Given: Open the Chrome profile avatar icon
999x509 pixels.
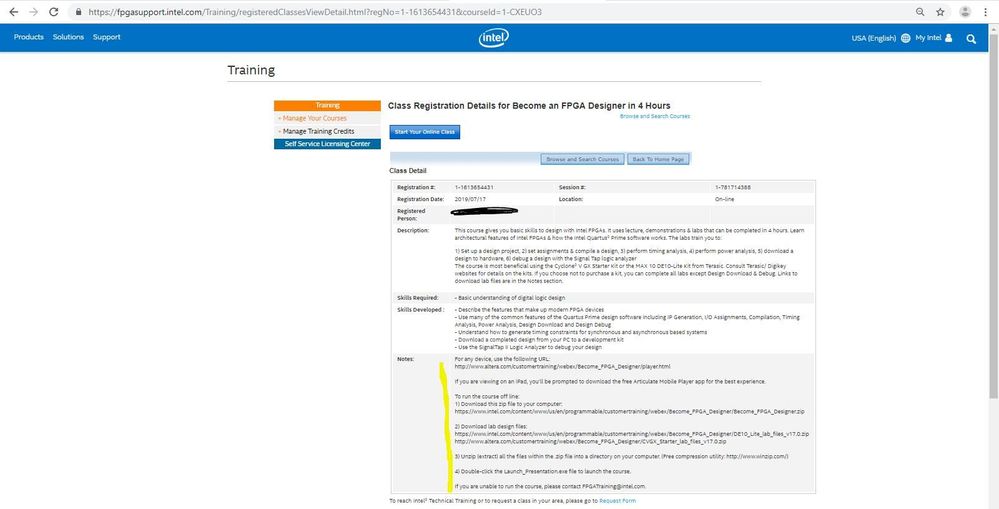Looking at the screenshot, I should click(x=965, y=12).
